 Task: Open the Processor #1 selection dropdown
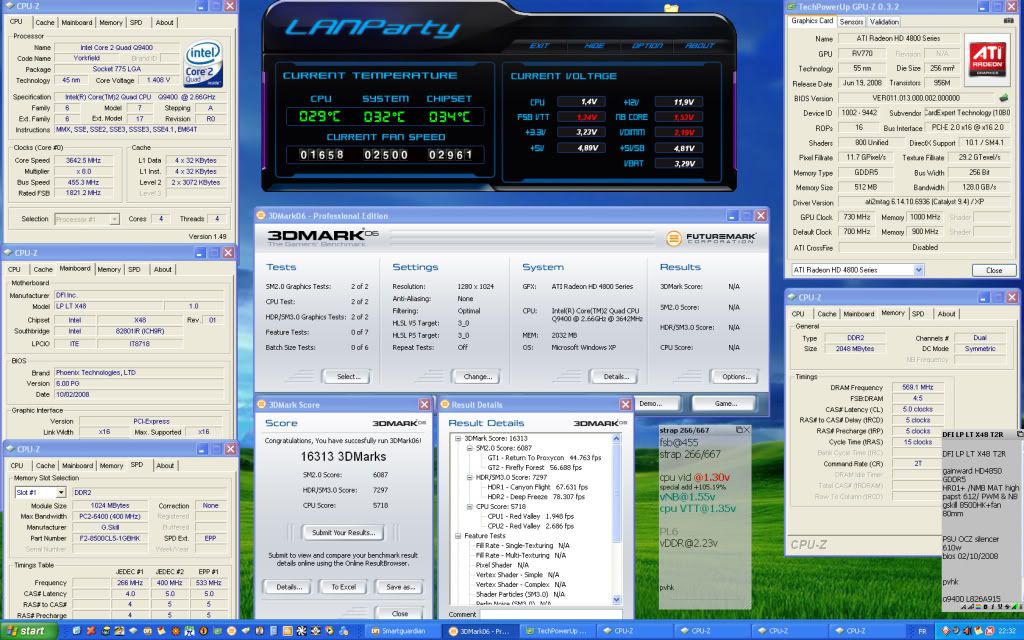tap(115, 218)
